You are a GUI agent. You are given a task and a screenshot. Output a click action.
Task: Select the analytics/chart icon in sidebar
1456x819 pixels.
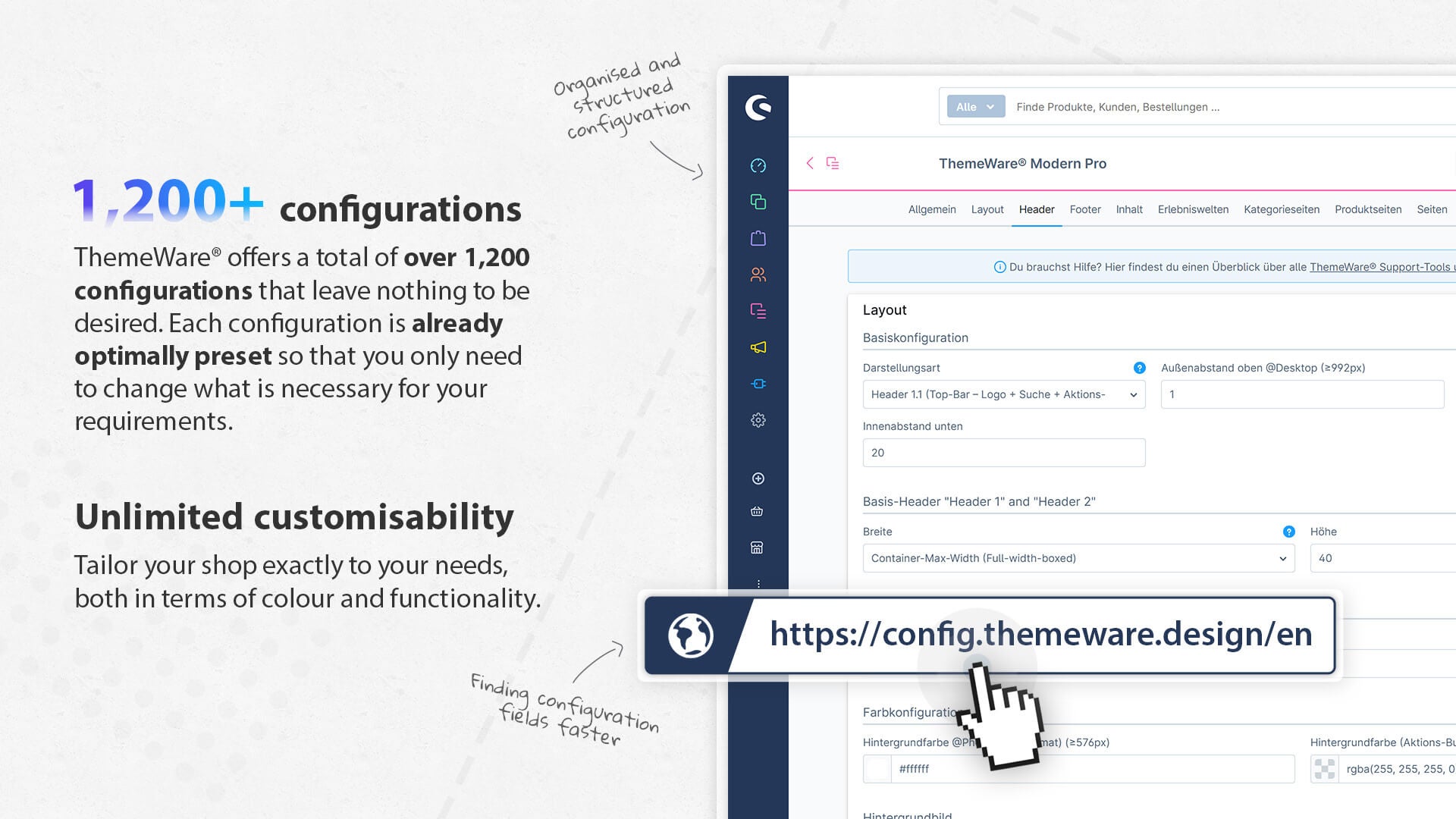pyautogui.click(x=757, y=165)
